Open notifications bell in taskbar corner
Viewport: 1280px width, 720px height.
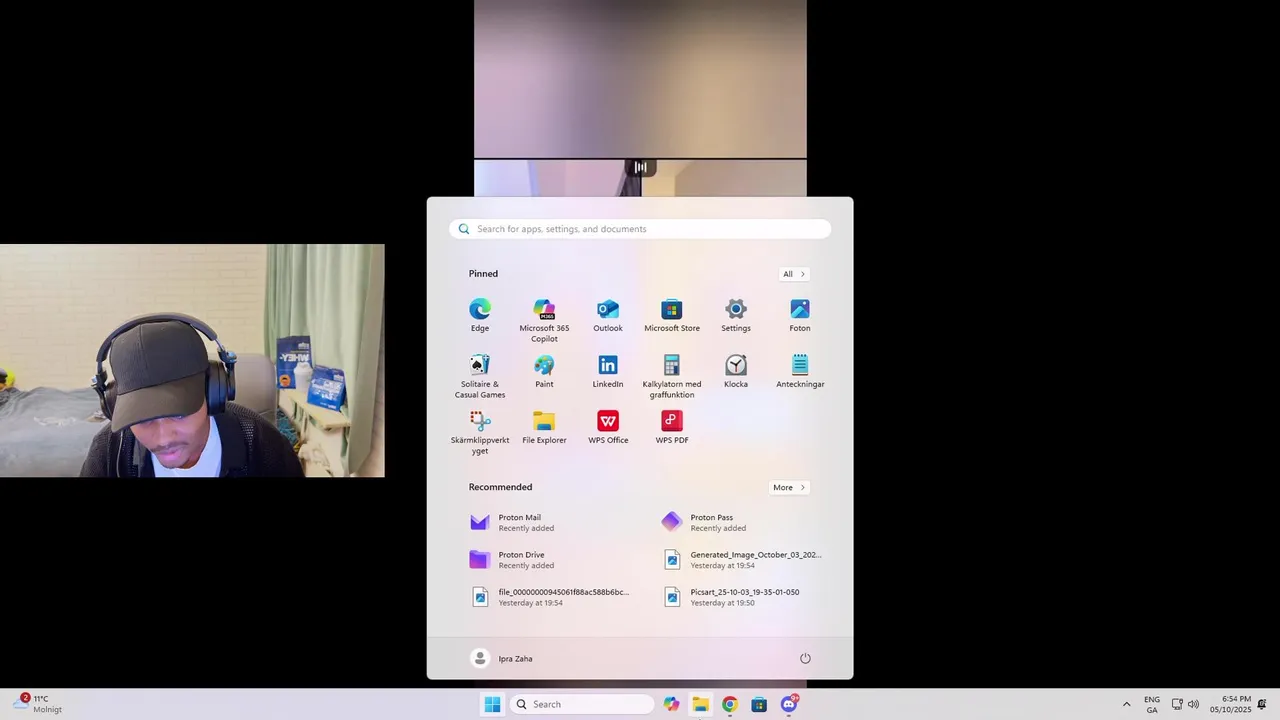[1262, 704]
